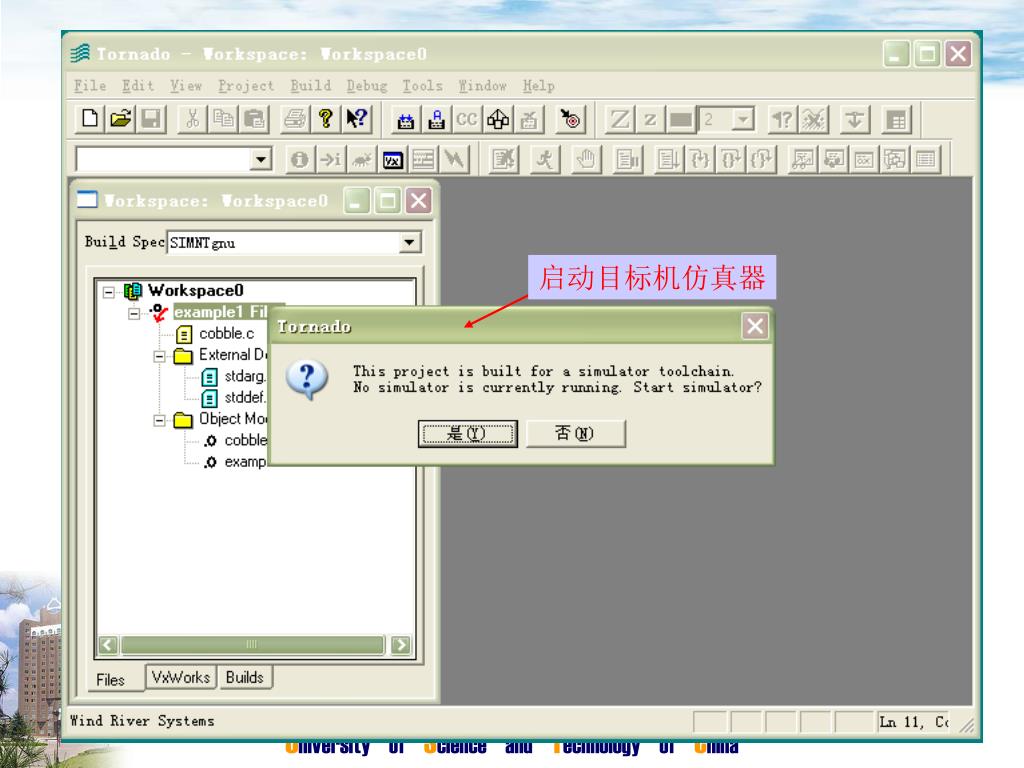The width and height of the screenshot is (1024, 768).
Task: Open the Project menu
Action: (246, 86)
